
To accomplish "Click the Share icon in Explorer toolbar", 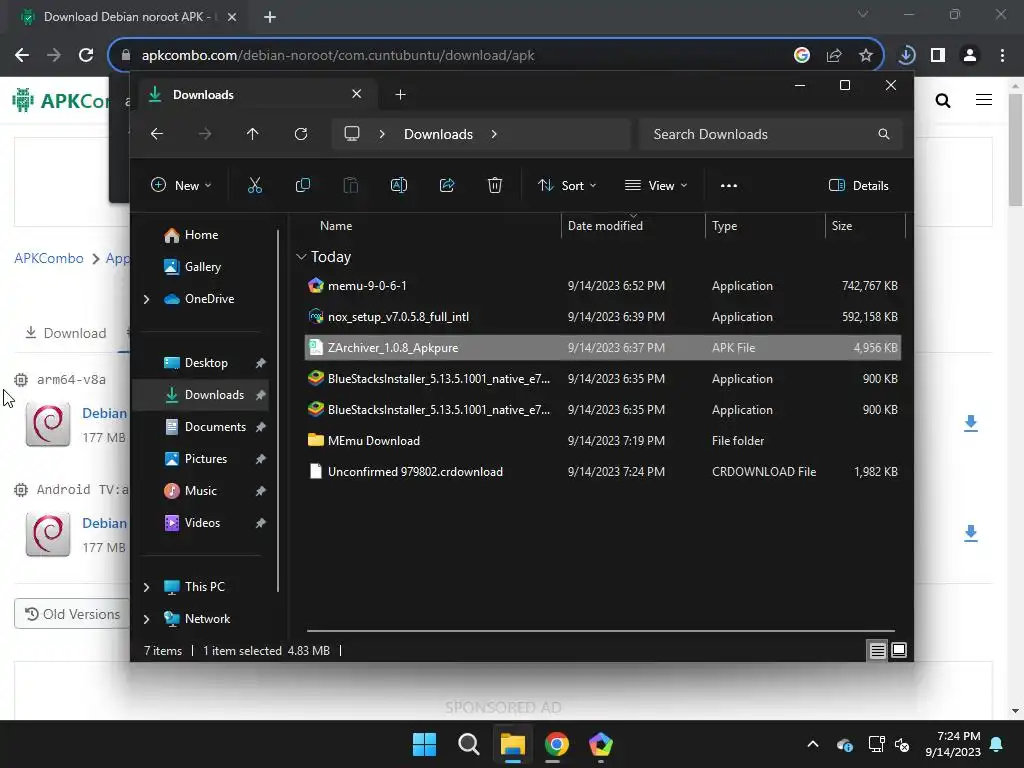I will pos(447,185).
